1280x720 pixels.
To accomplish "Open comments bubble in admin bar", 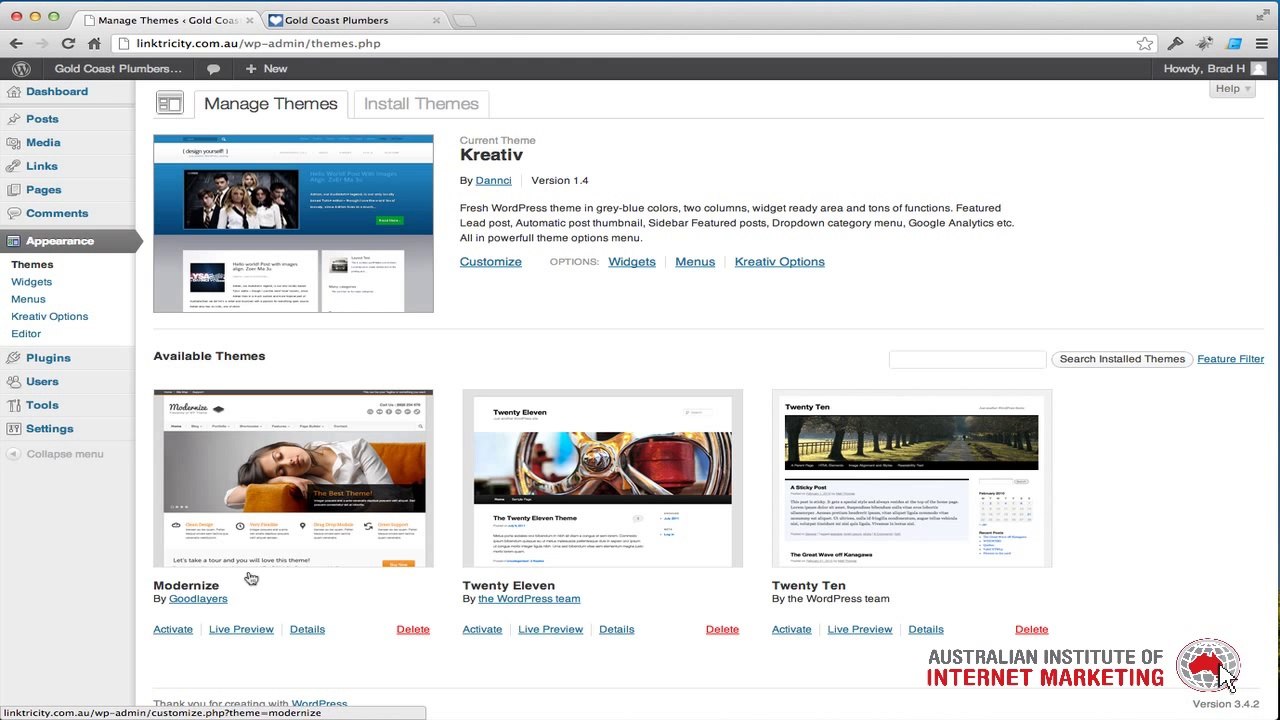I will coord(213,69).
